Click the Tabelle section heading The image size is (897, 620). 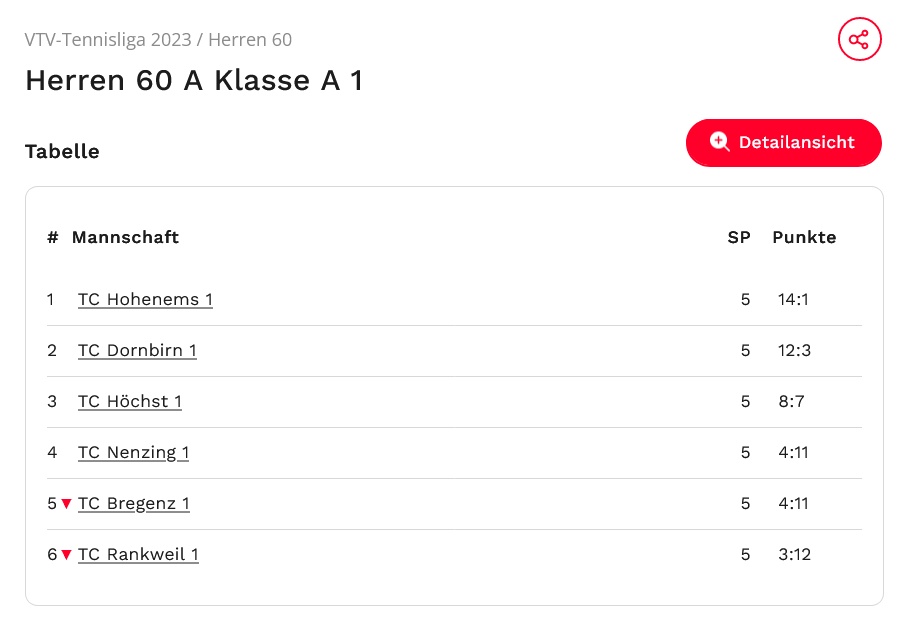pos(62,151)
